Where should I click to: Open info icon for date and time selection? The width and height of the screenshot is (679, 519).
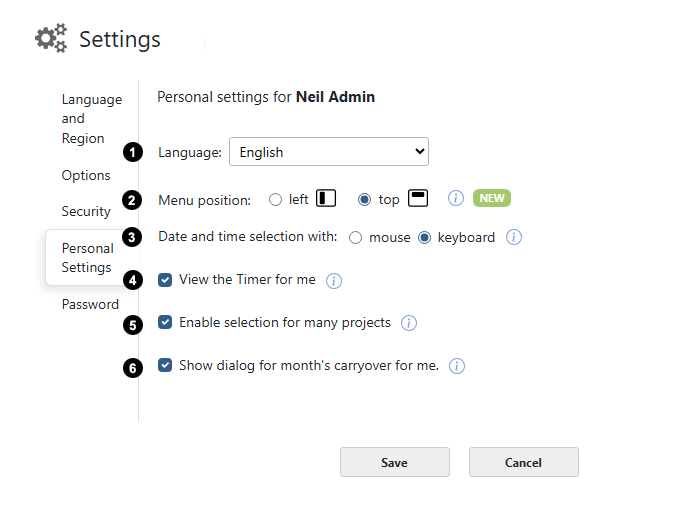514,237
